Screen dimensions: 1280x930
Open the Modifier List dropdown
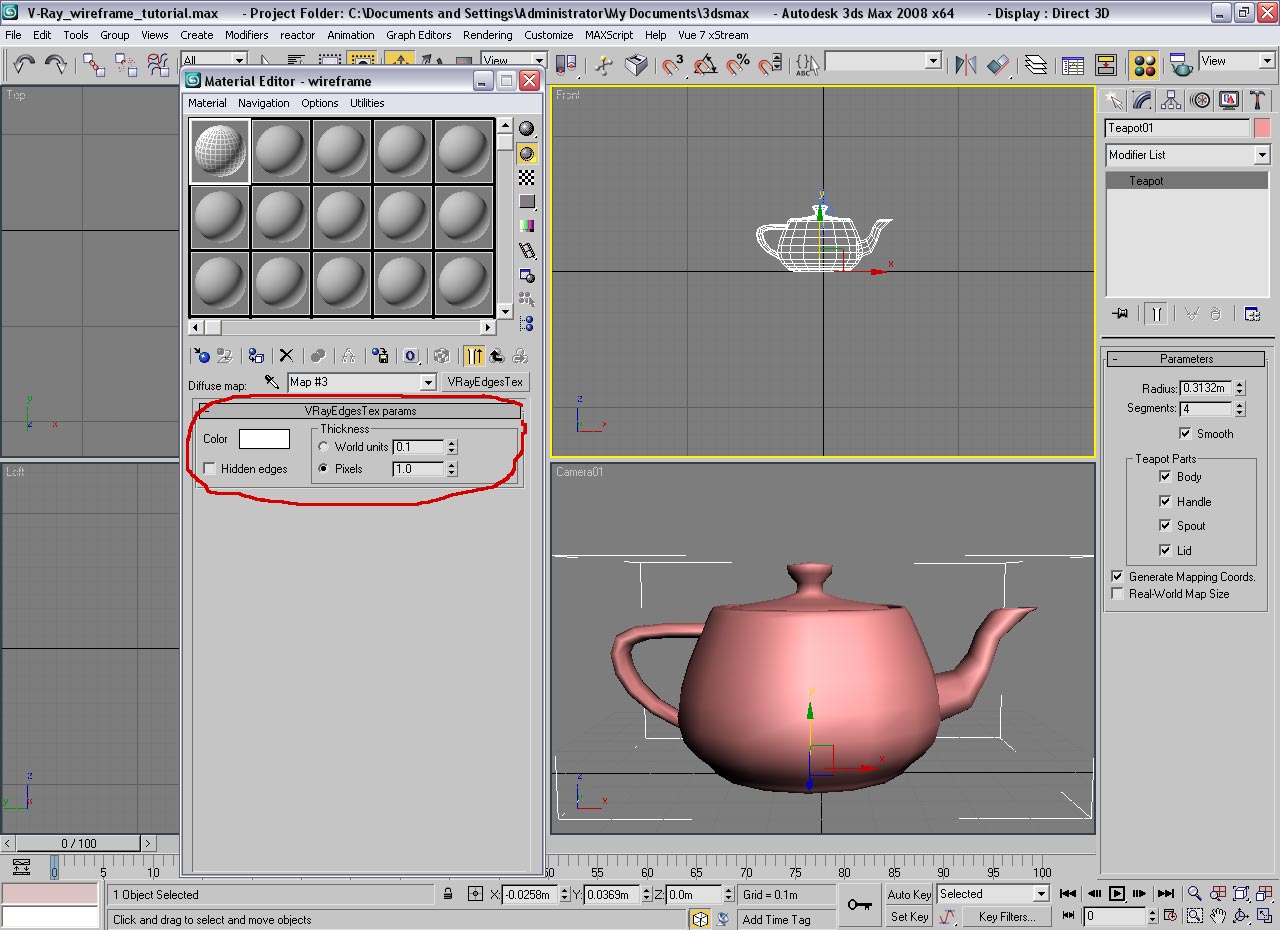pyautogui.click(x=1262, y=155)
